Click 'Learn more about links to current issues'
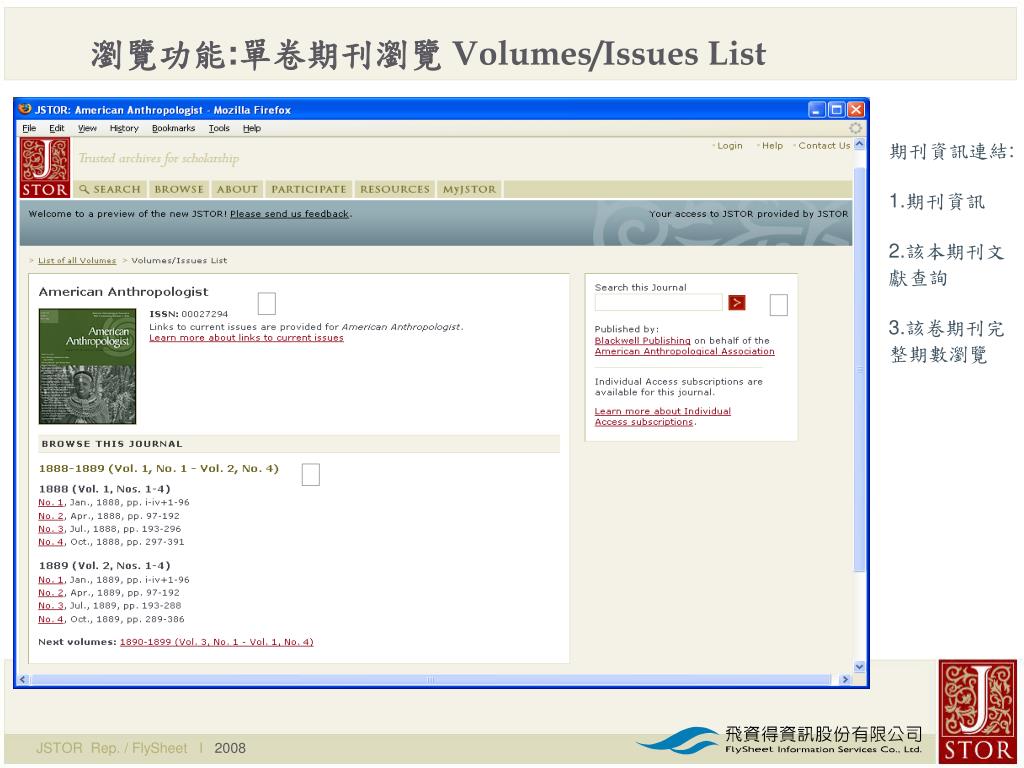 246,338
